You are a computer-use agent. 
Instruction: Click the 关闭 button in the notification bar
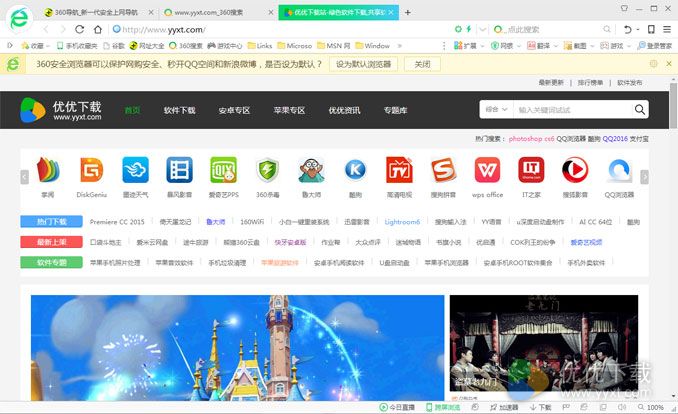tap(422, 64)
